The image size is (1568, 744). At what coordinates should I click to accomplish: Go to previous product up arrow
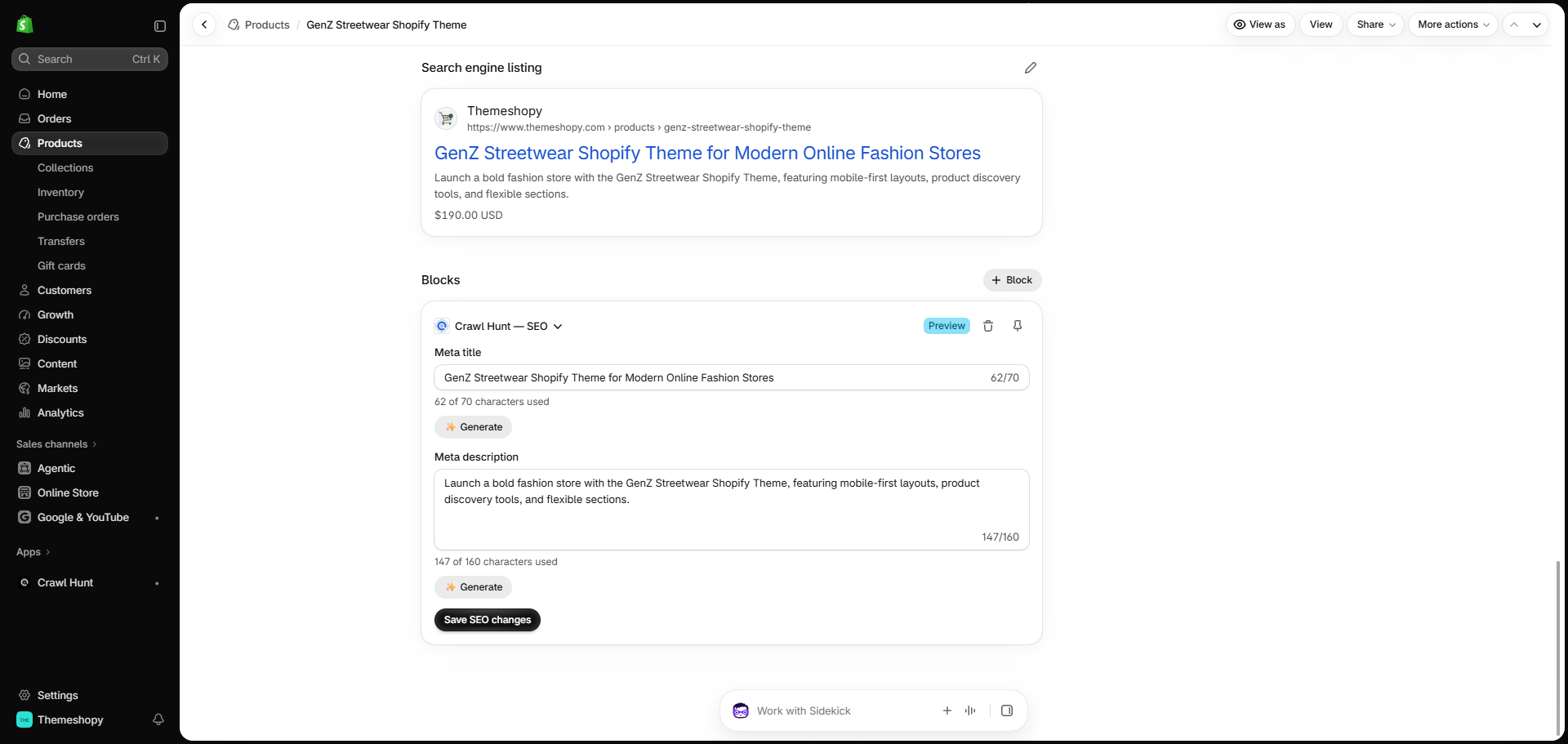(1514, 25)
